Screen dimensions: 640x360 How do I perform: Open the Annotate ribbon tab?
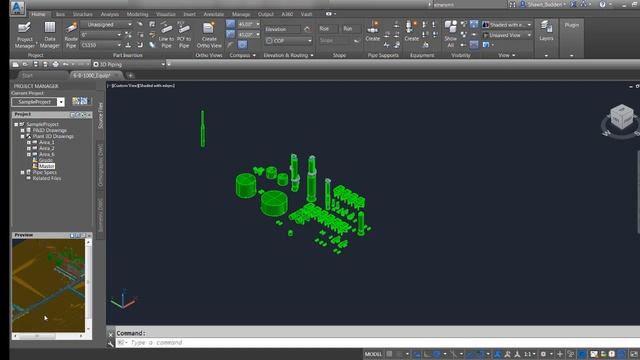tap(213, 14)
